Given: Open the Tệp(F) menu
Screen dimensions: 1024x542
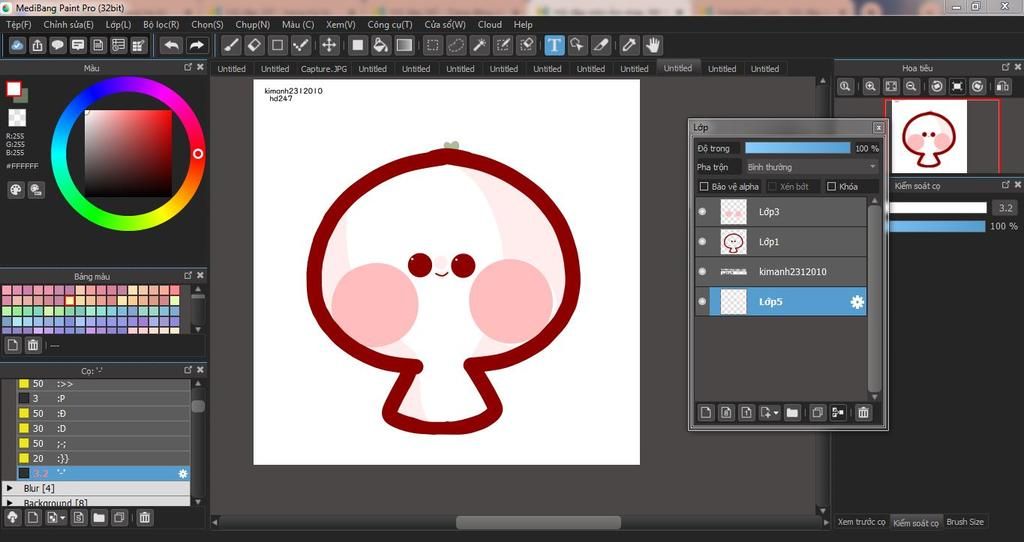Looking at the screenshot, I should point(18,24).
